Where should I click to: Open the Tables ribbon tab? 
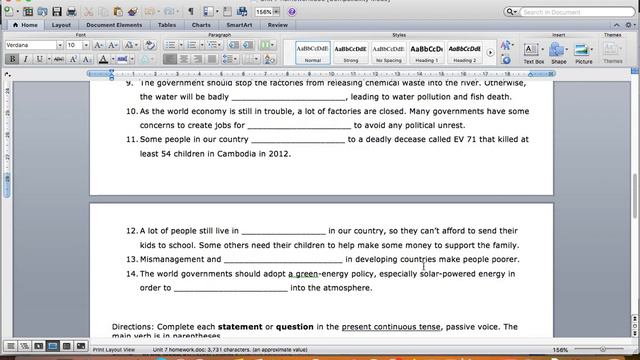(x=167, y=25)
